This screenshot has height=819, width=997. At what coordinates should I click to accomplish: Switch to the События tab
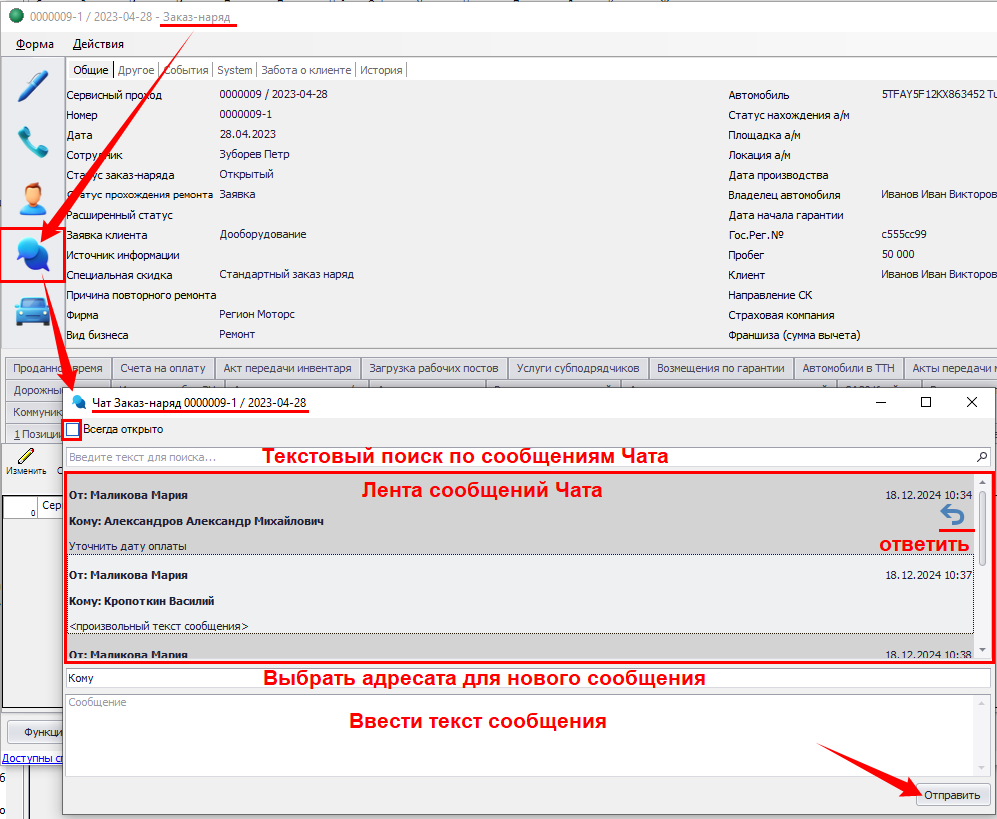click(x=186, y=70)
